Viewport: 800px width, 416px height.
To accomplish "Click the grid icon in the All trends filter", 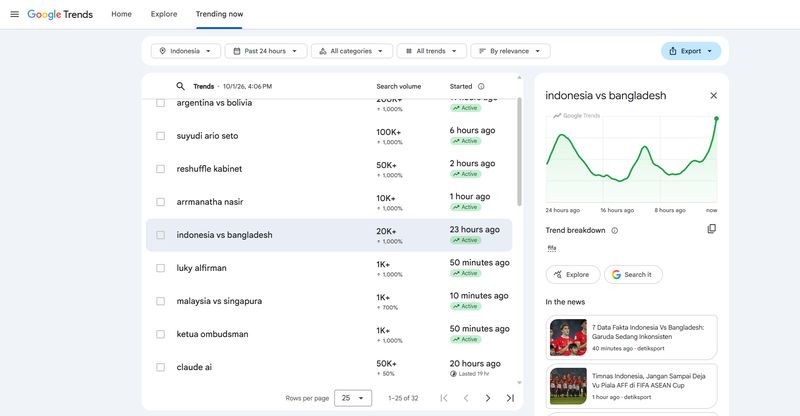I will coord(409,51).
